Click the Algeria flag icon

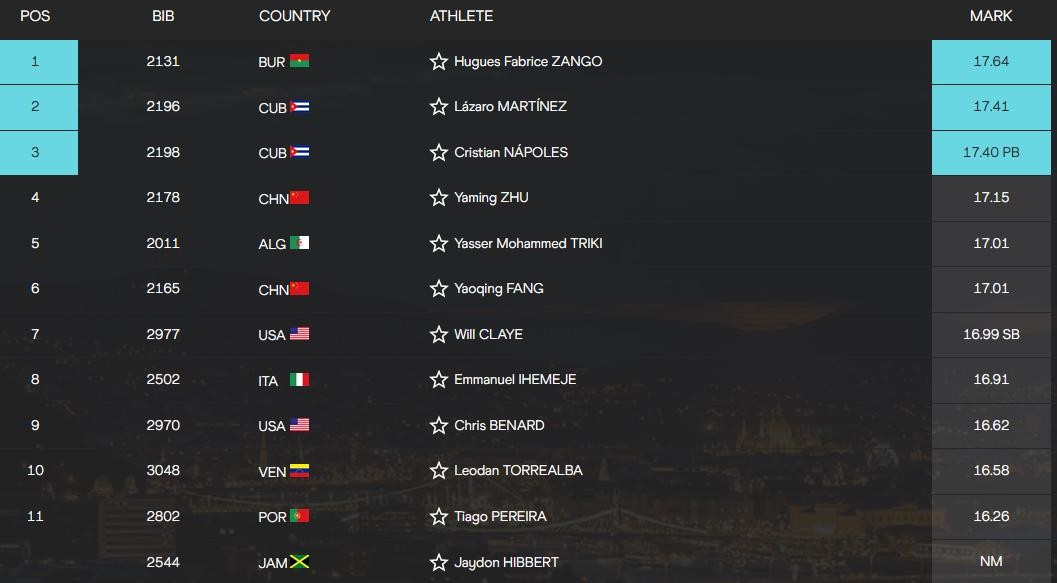(x=299, y=243)
